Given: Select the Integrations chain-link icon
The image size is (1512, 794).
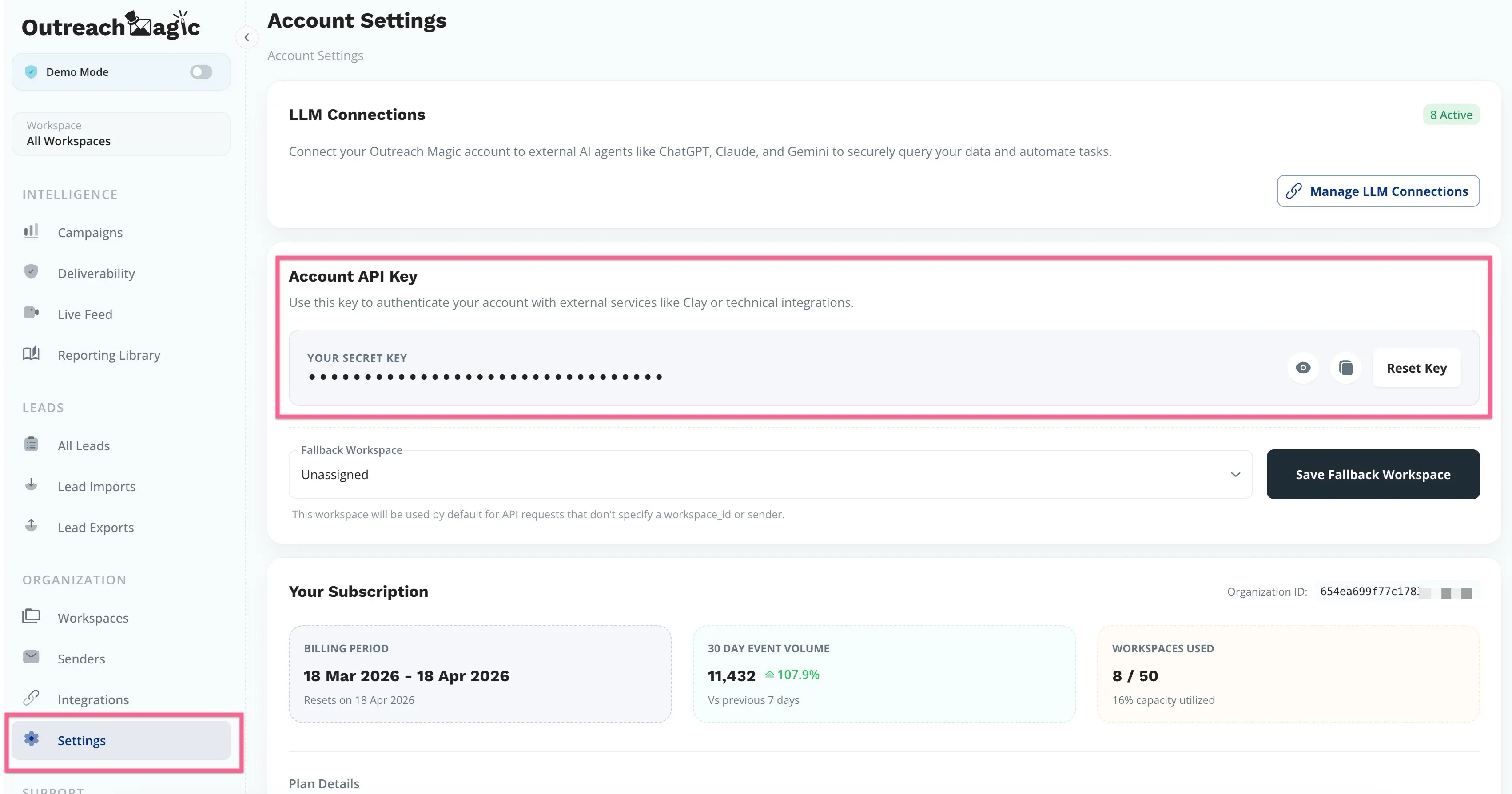Looking at the screenshot, I should (x=31, y=699).
